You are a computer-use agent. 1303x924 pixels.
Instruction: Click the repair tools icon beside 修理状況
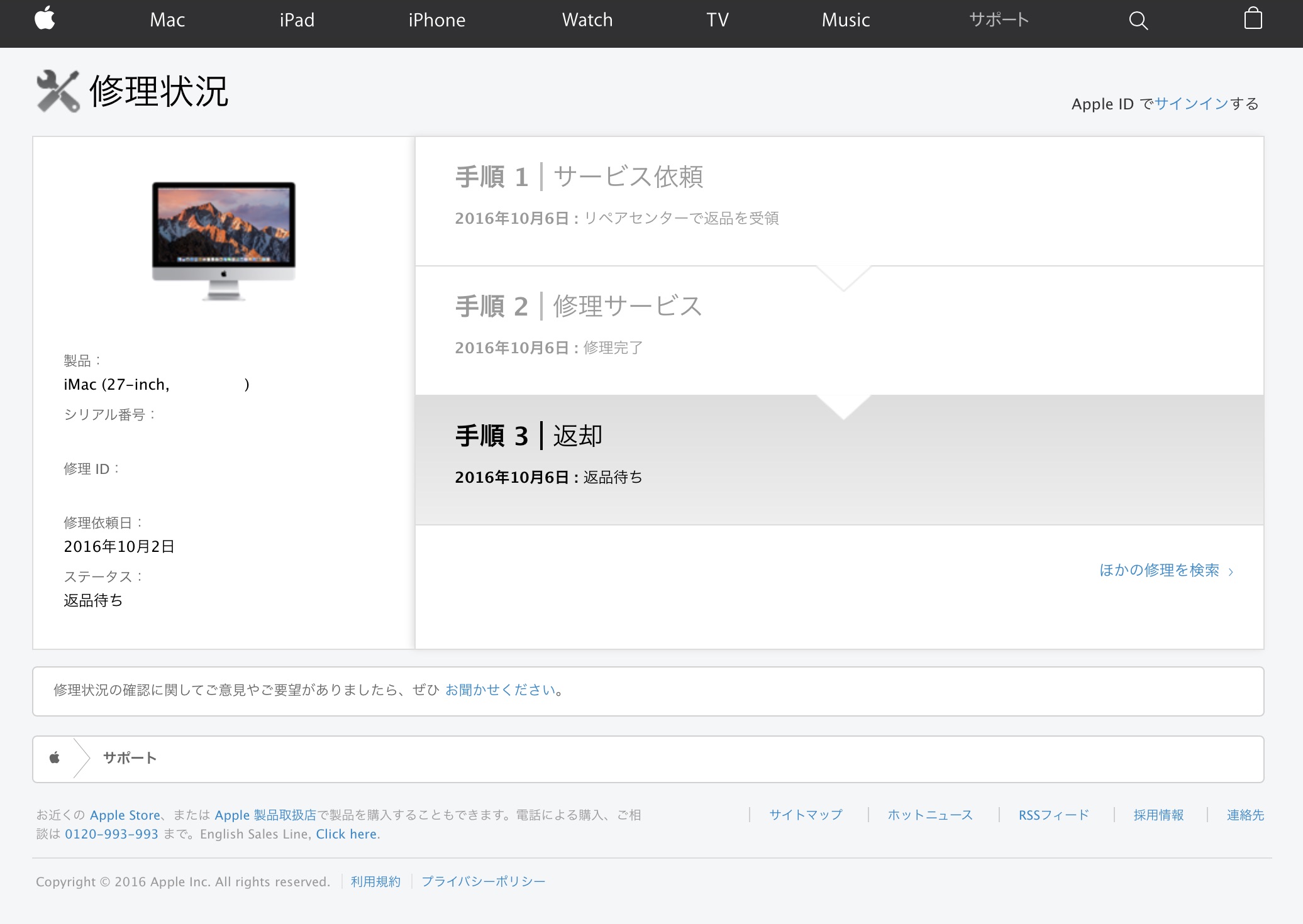pos(58,92)
